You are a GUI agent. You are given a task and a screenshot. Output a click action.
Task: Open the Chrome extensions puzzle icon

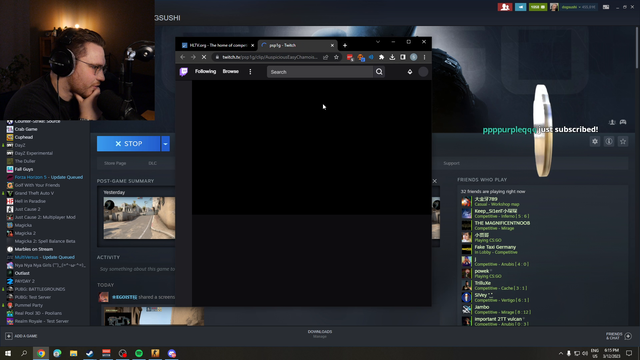pos(382,57)
